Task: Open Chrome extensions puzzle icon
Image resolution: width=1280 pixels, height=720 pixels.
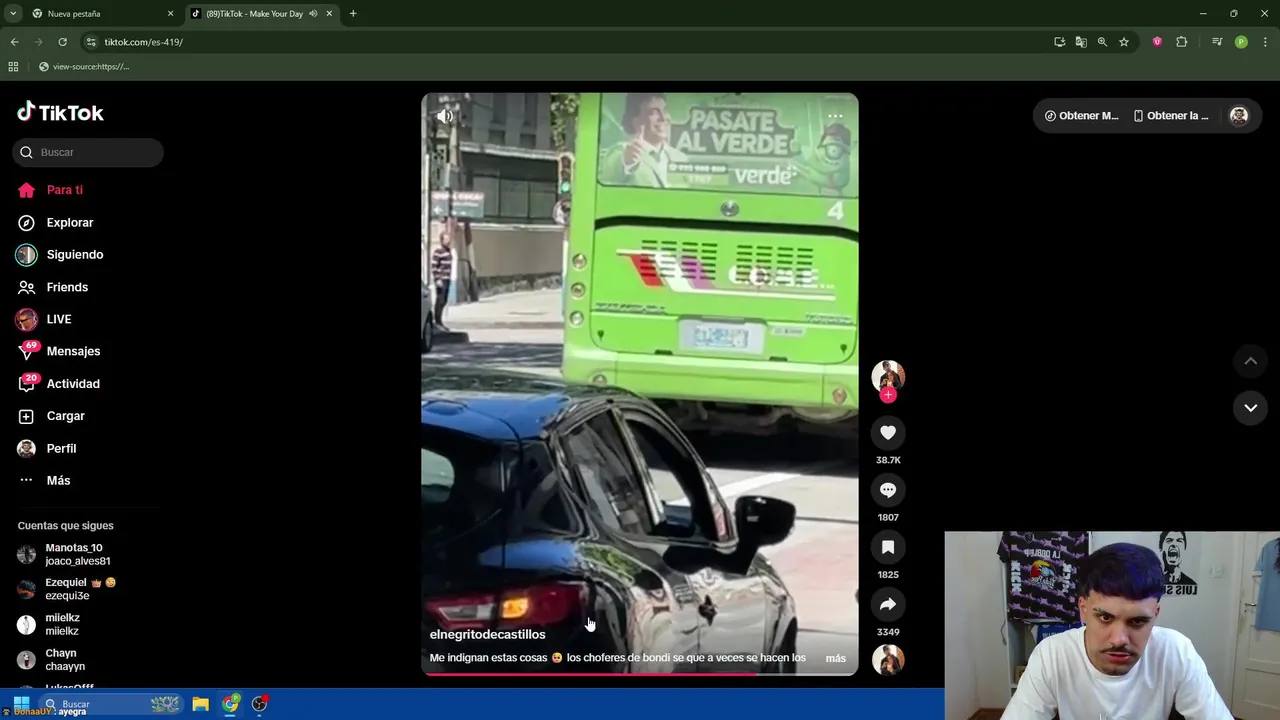Action: click(x=1181, y=42)
